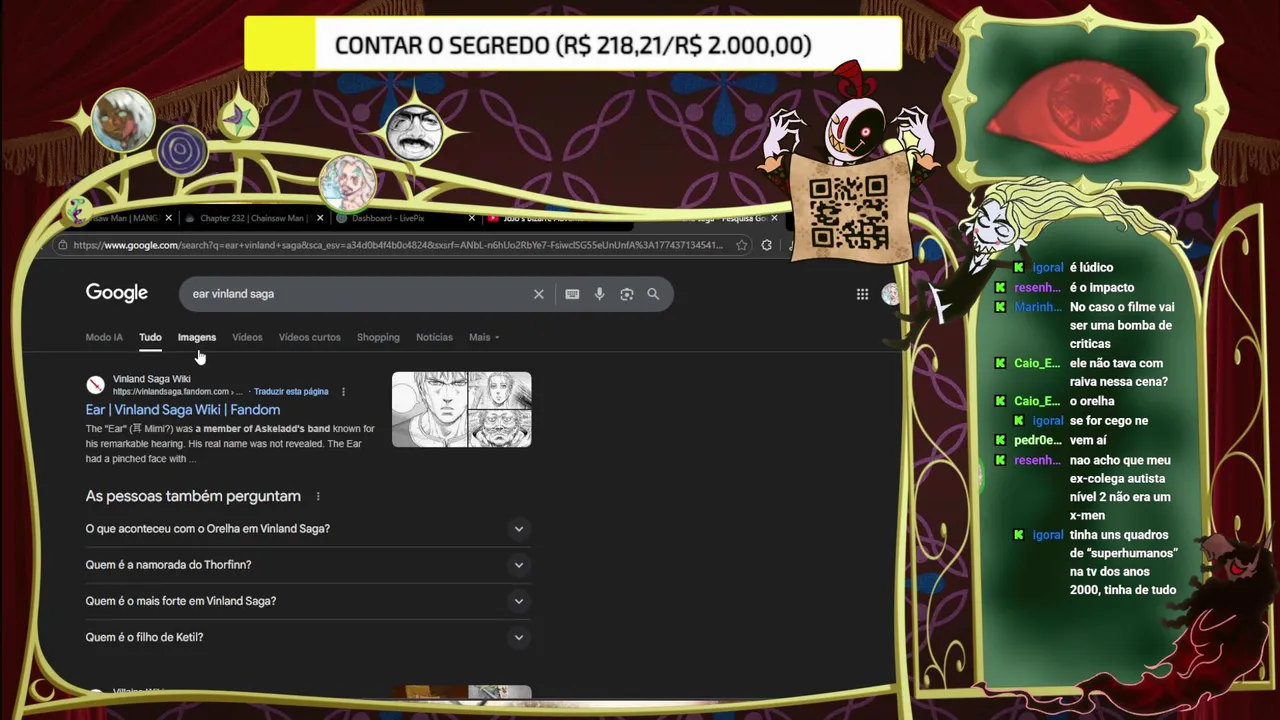Select the Vídeos curtos filter
The width and height of the screenshot is (1280, 720).
click(x=309, y=337)
